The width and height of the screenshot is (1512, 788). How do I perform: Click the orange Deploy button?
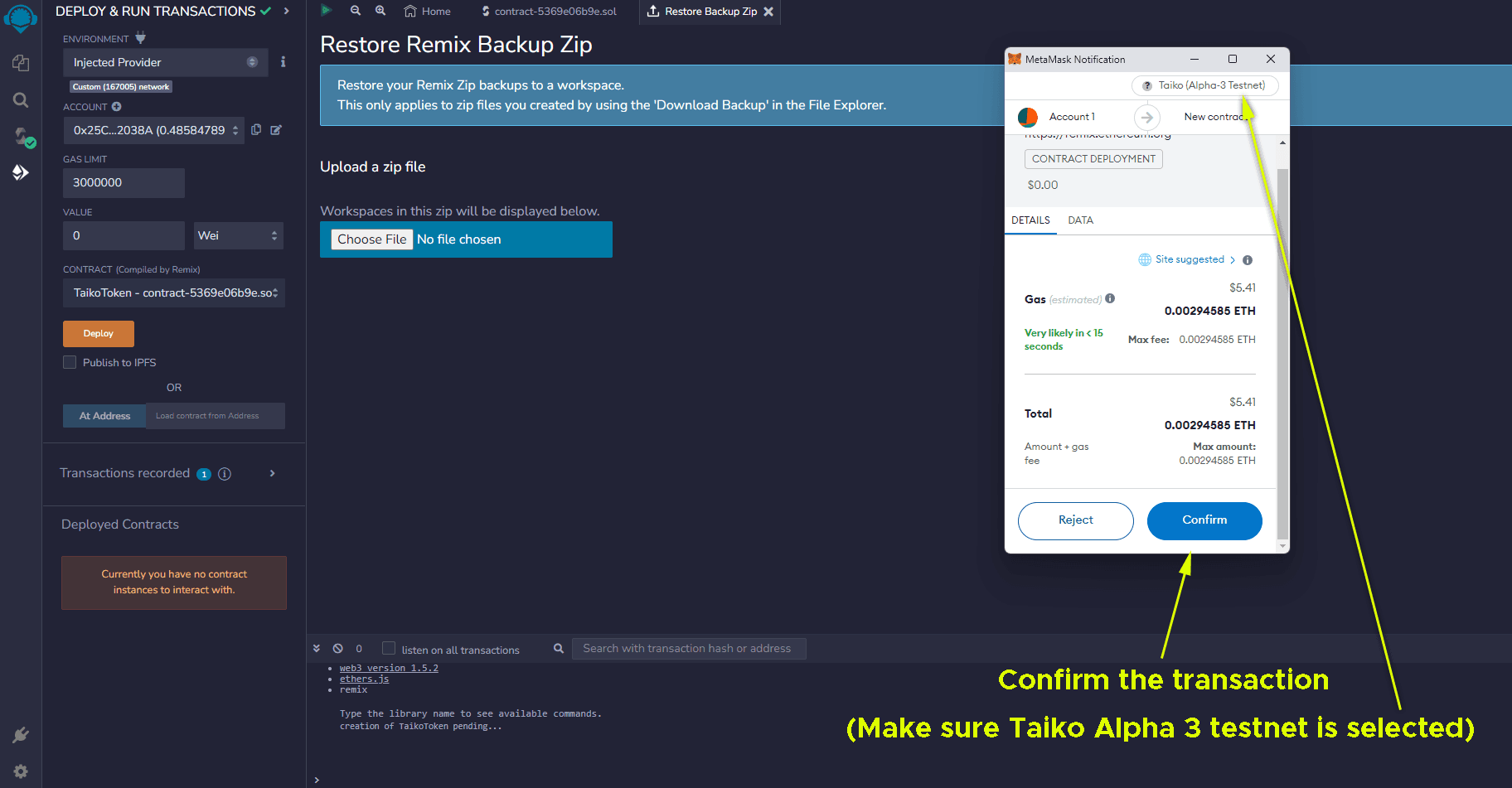click(99, 334)
